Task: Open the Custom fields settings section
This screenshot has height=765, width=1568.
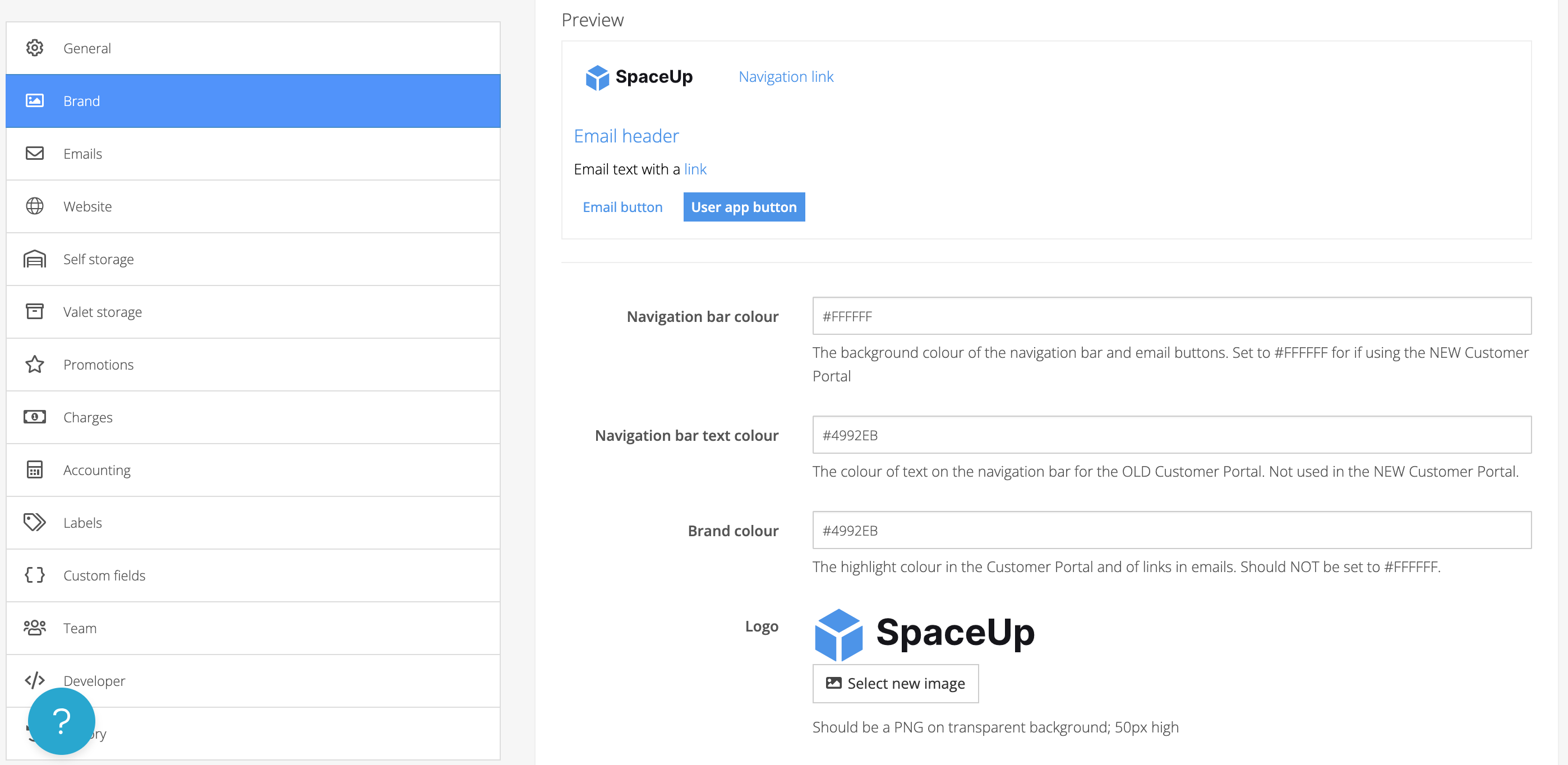Action: pos(104,575)
